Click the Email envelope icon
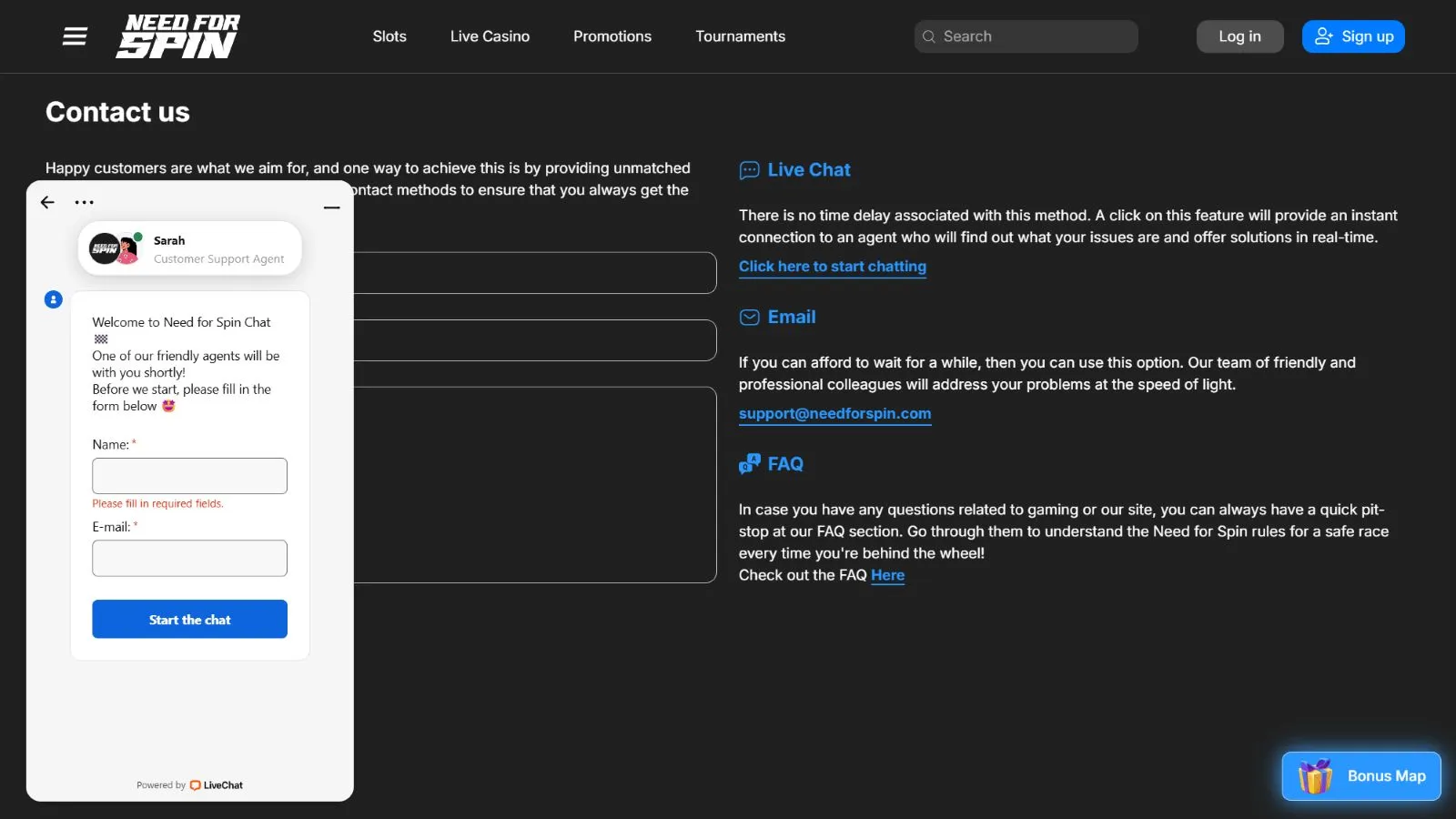This screenshot has height=819, width=1456. (749, 318)
